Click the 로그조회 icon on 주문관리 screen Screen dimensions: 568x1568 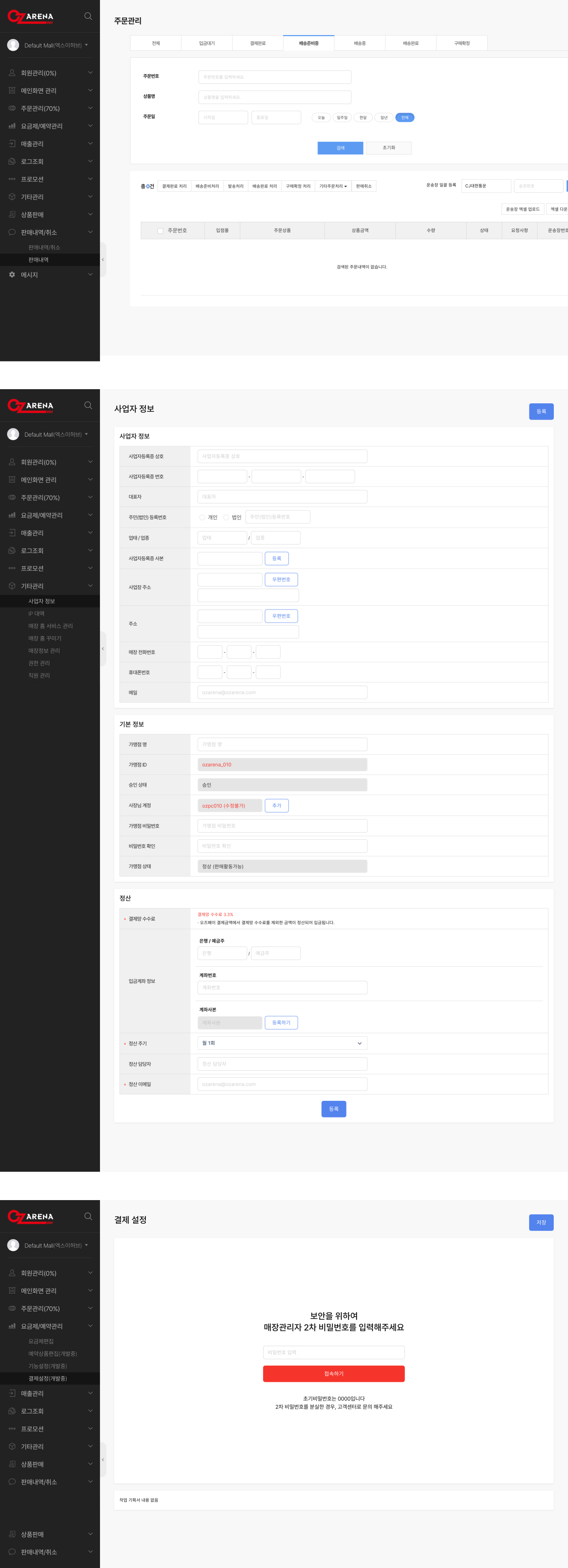pos(12,161)
